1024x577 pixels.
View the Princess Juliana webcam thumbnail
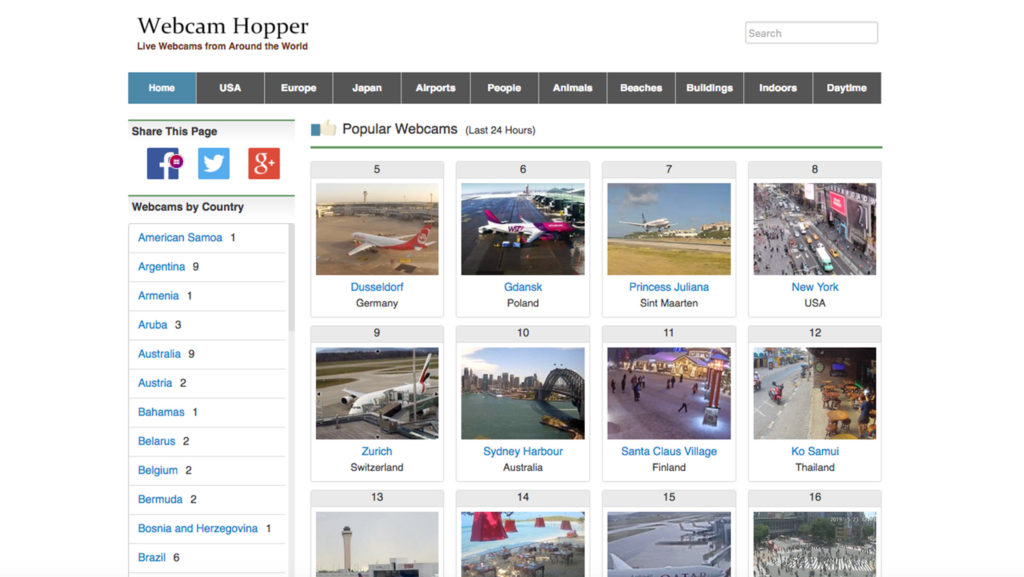pos(669,229)
